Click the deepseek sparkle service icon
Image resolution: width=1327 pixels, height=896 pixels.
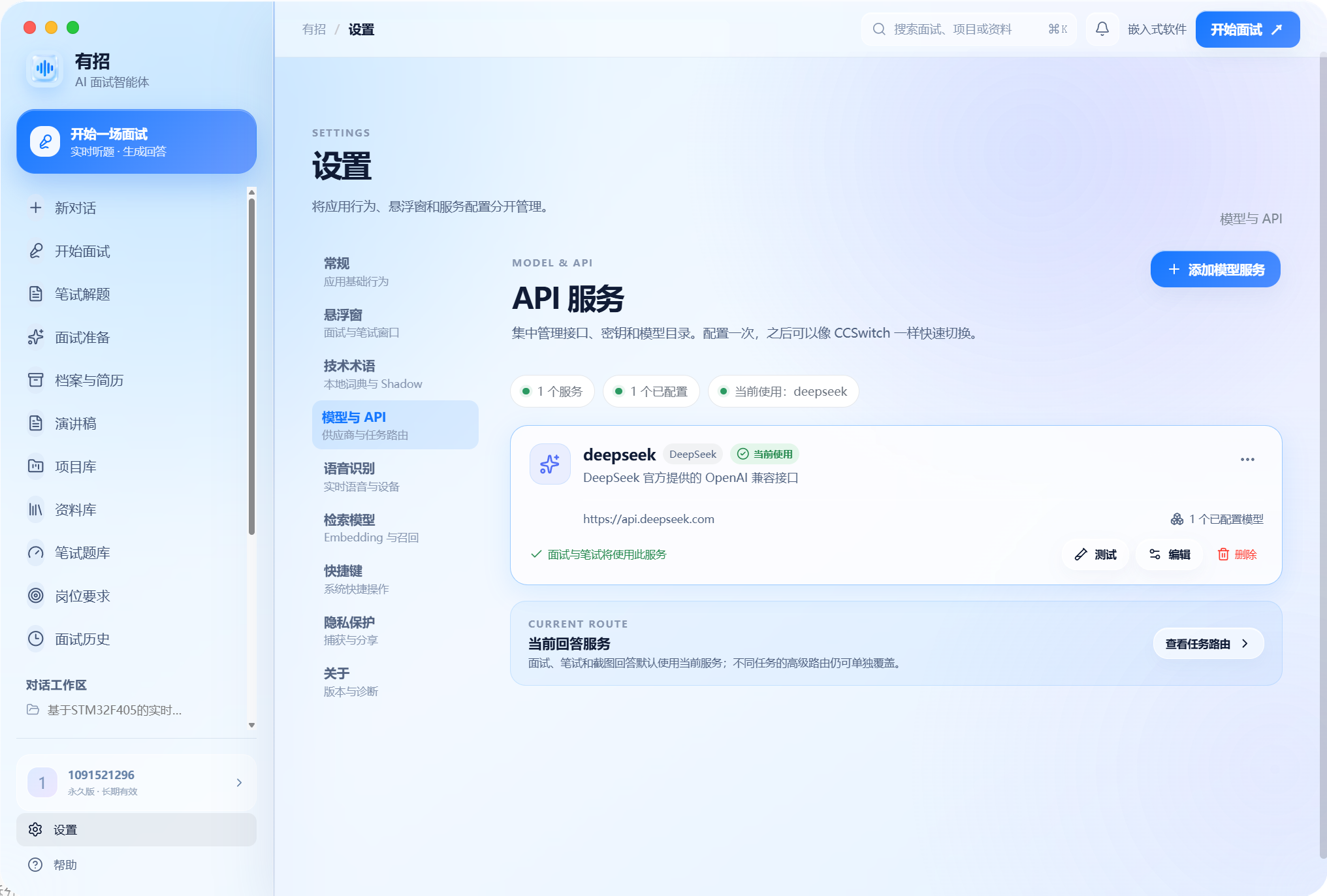(x=549, y=464)
